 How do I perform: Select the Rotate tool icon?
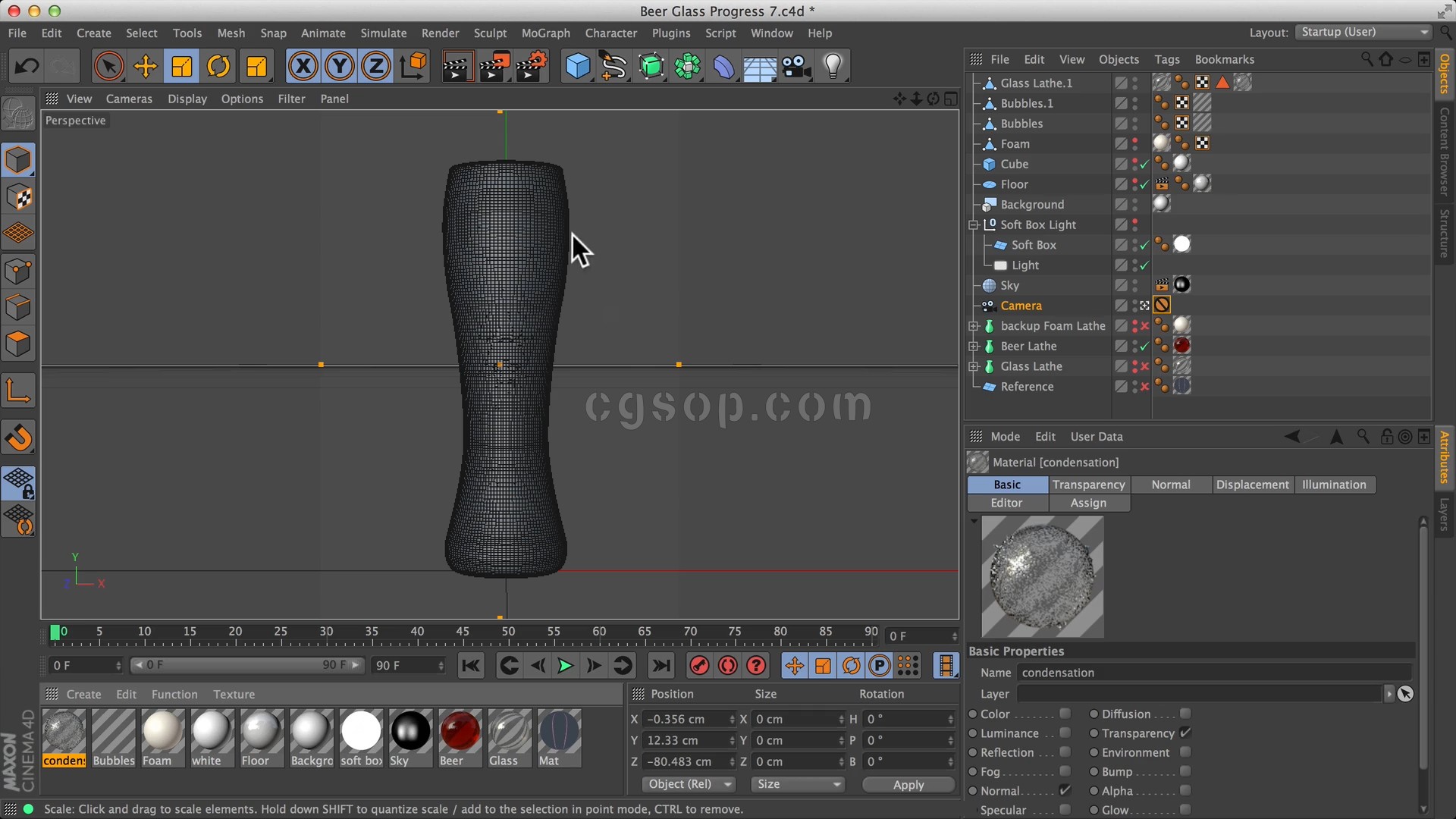(218, 67)
